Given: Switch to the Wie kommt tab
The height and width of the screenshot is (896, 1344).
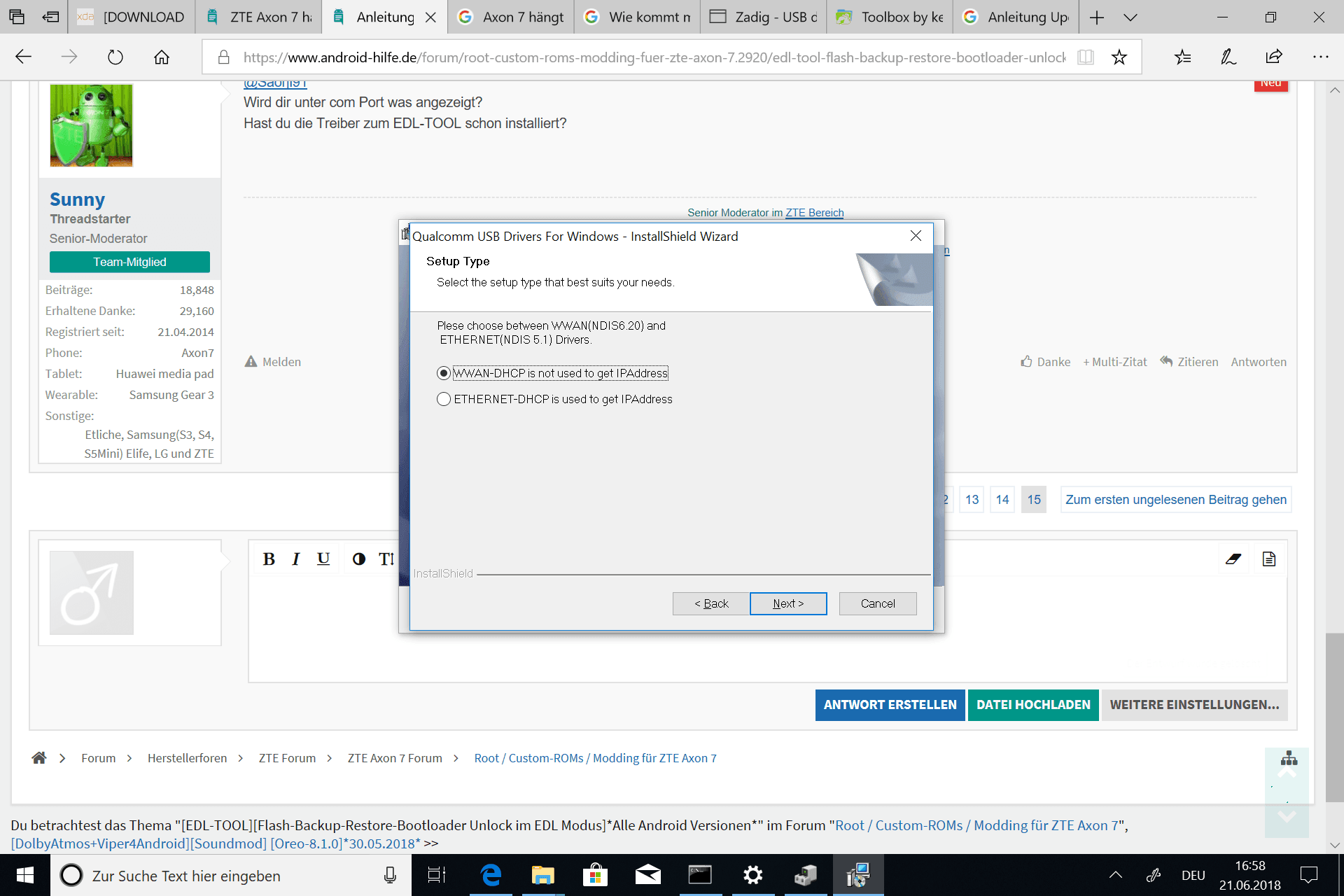Looking at the screenshot, I should (637, 17).
